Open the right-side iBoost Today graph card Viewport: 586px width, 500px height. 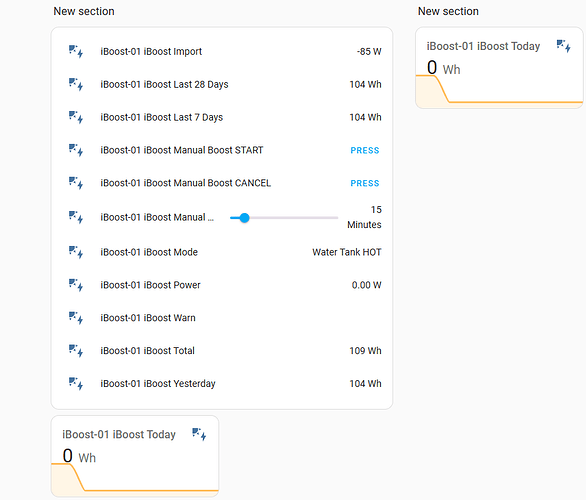coord(499,68)
